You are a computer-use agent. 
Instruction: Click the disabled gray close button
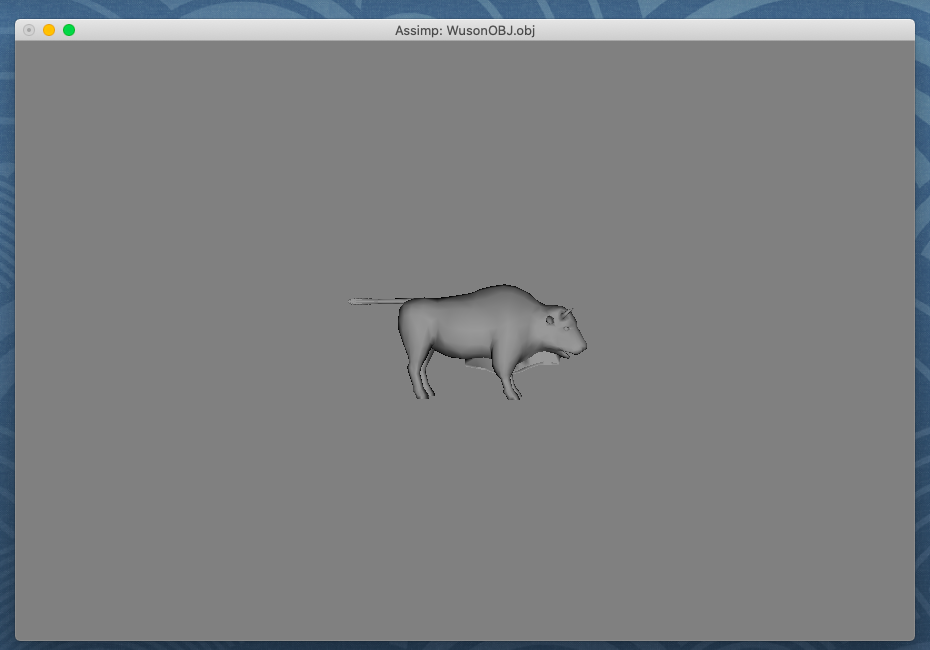[x=29, y=30]
